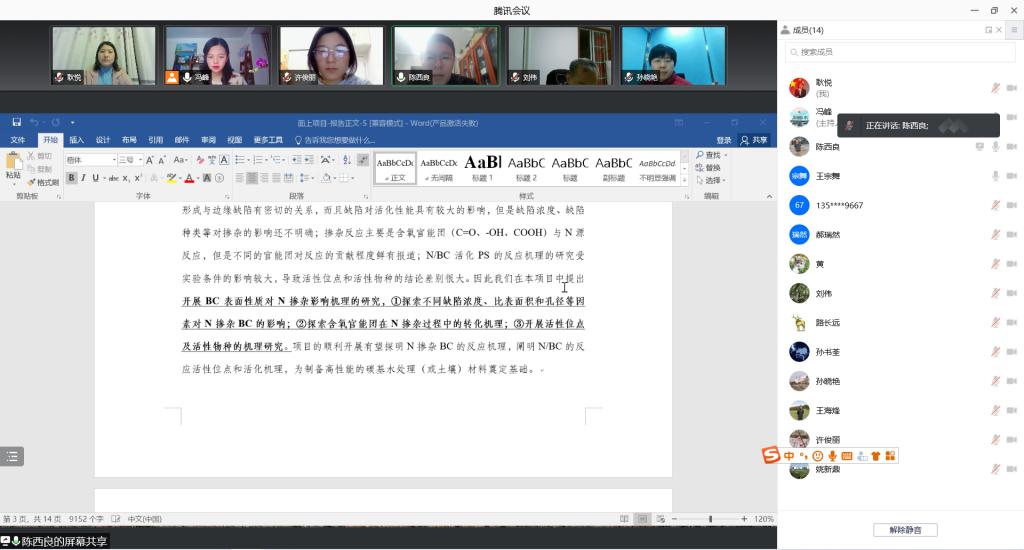Expand the styles gallery more arrow
Viewport: 1024px width, 550px height.
pos(685,181)
